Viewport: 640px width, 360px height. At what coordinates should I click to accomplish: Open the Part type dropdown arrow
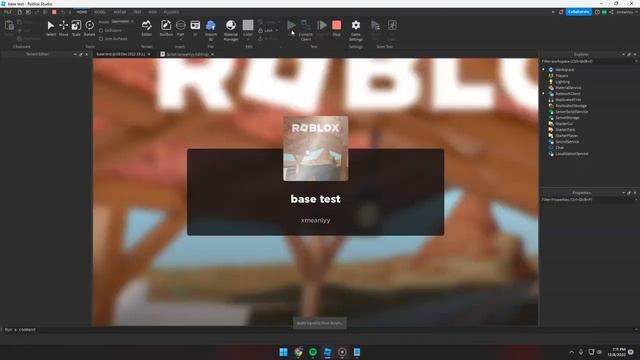click(x=180, y=40)
